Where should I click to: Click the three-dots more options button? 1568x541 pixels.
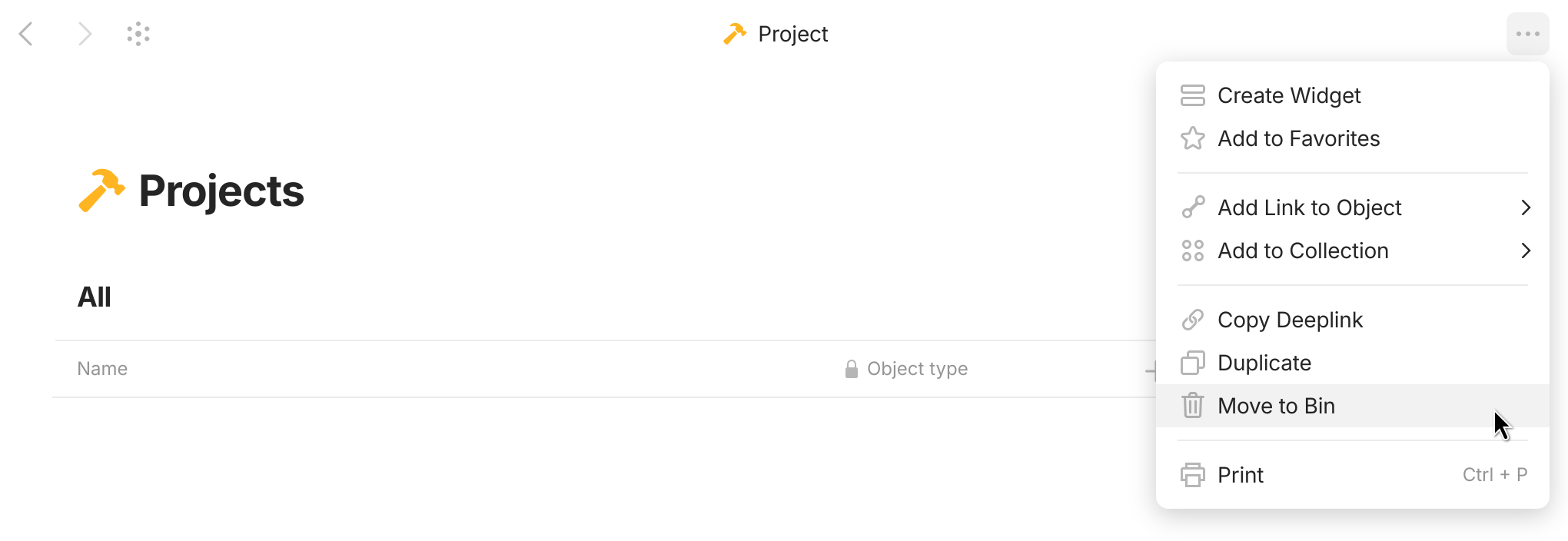pos(1527,34)
